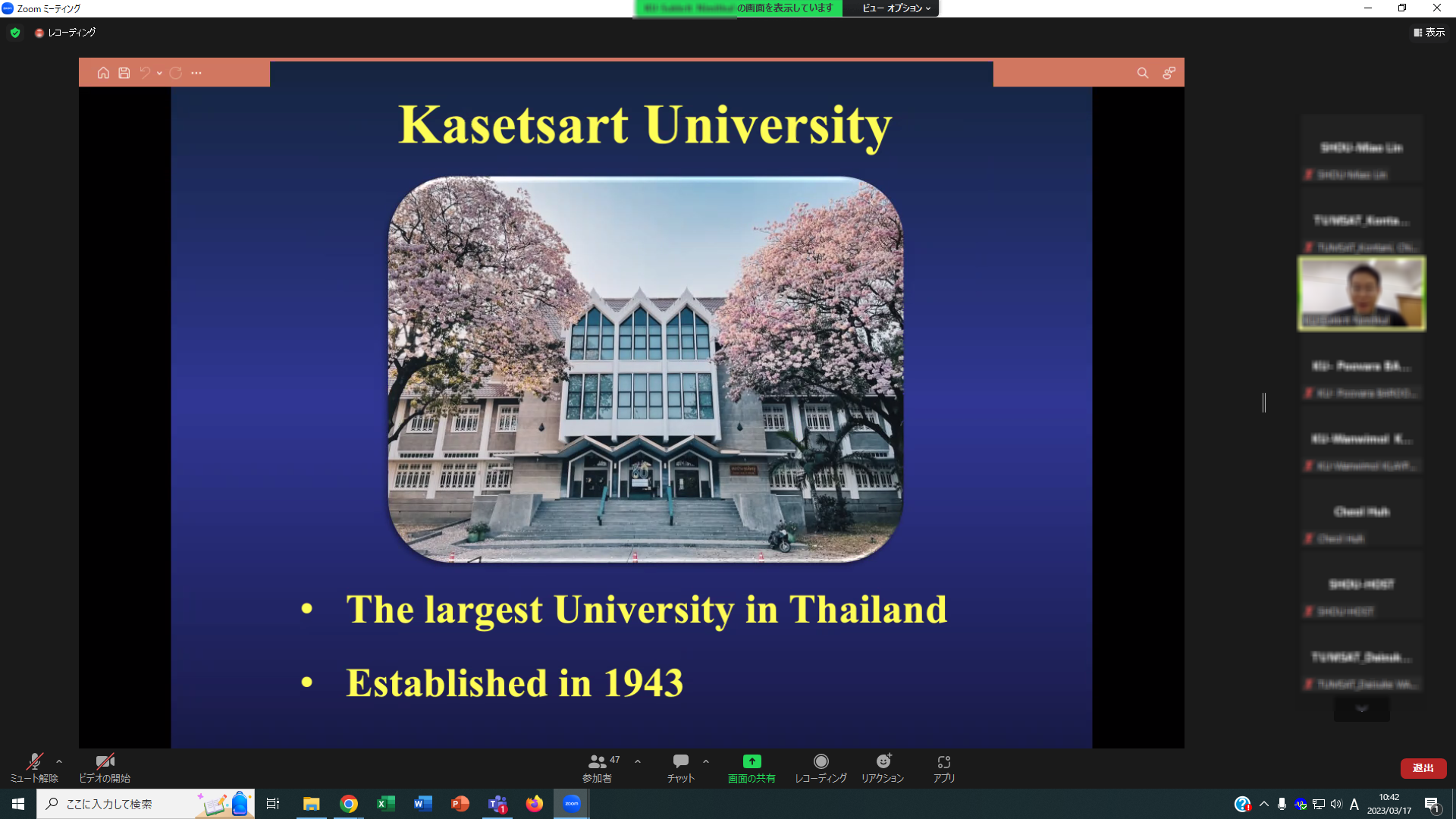Expand audio options arrow next to mute

[x=59, y=761]
